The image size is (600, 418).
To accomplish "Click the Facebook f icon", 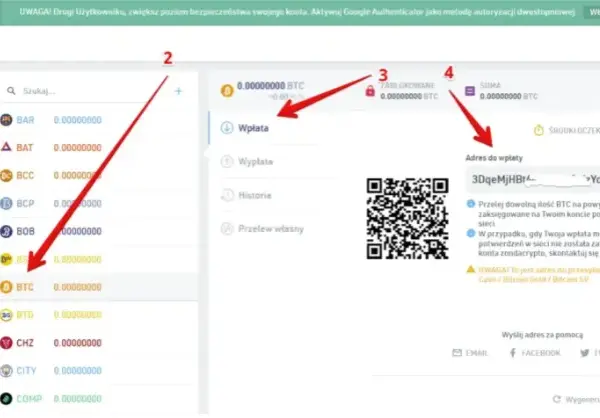I will [x=513, y=353].
